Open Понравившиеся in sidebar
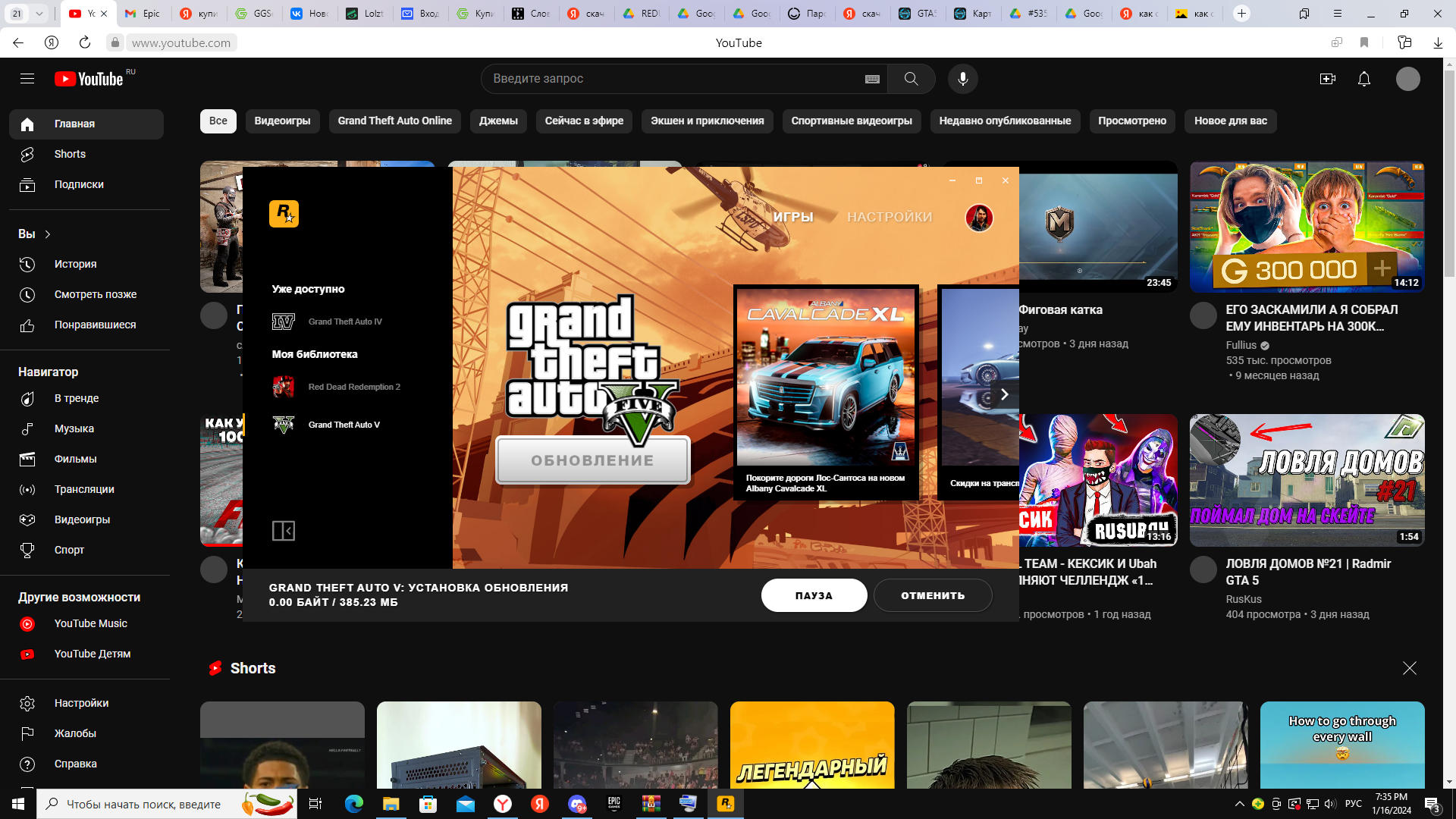 click(86, 325)
